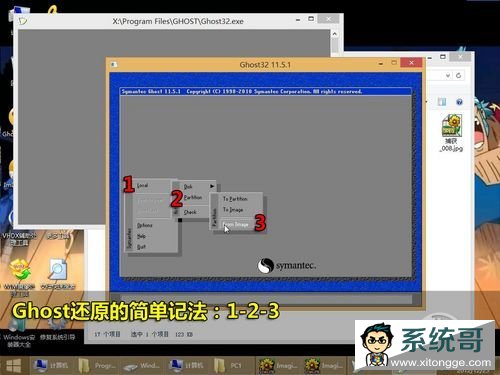Open 计算机 taskbar item beside PC1
Image resolution: width=500 pixels, height=375 pixels.
186,366
